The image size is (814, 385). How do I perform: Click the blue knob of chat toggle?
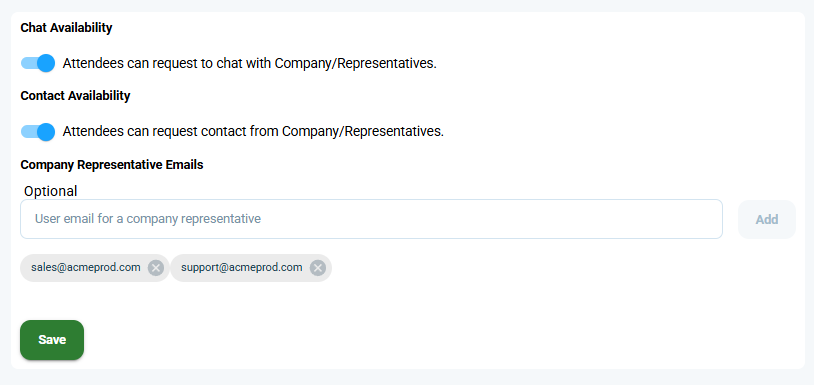click(x=46, y=63)
